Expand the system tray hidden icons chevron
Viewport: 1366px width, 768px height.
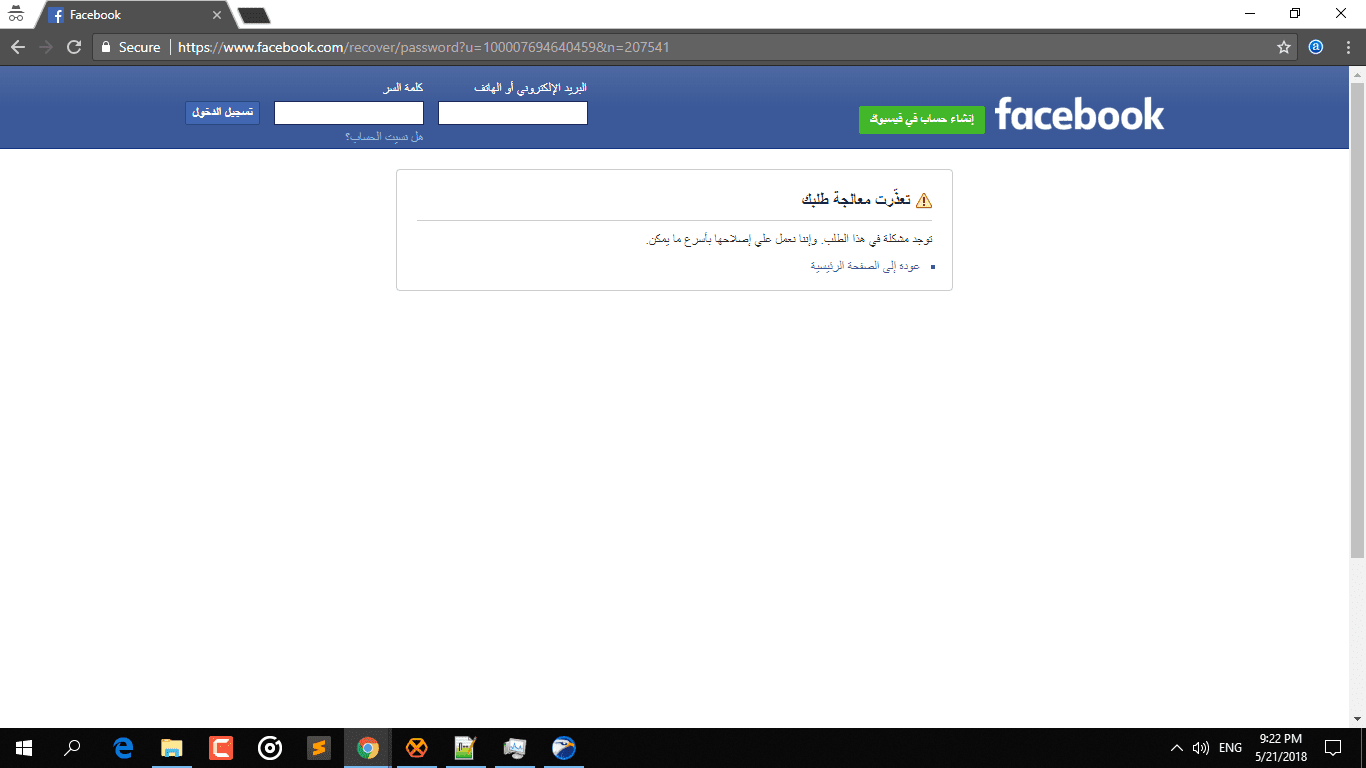pyautogui.click(x=1177, y=748)
